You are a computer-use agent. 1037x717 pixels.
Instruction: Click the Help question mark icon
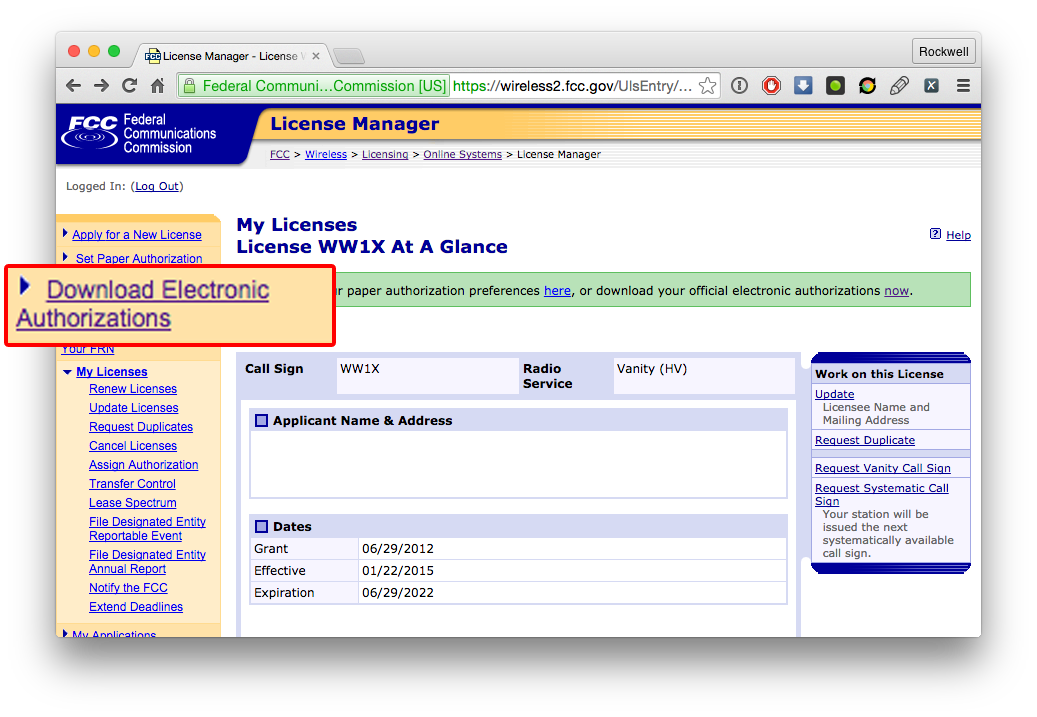tap(935, 234)
